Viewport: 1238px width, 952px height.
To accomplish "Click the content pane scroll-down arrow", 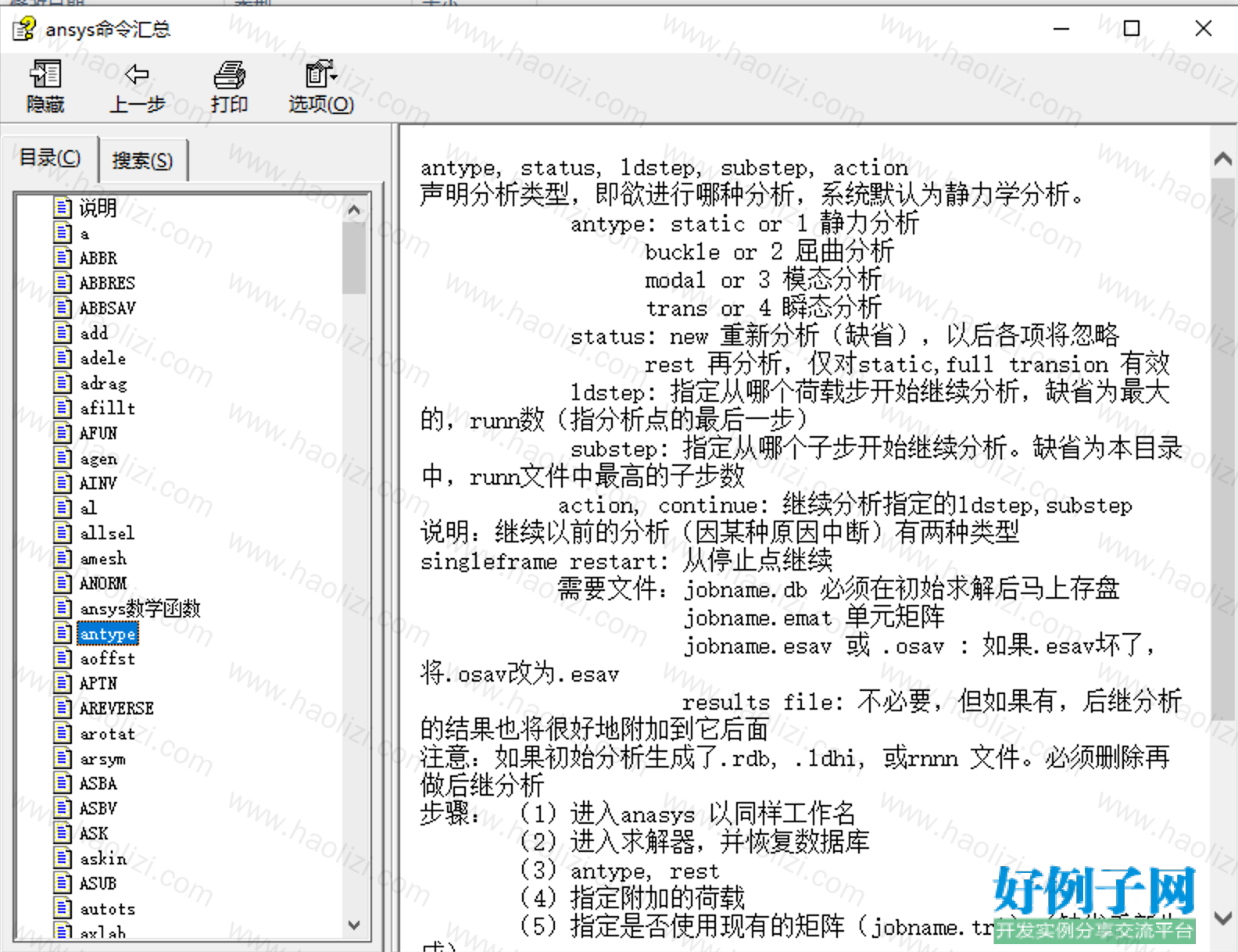I will tap(1223, 918).
